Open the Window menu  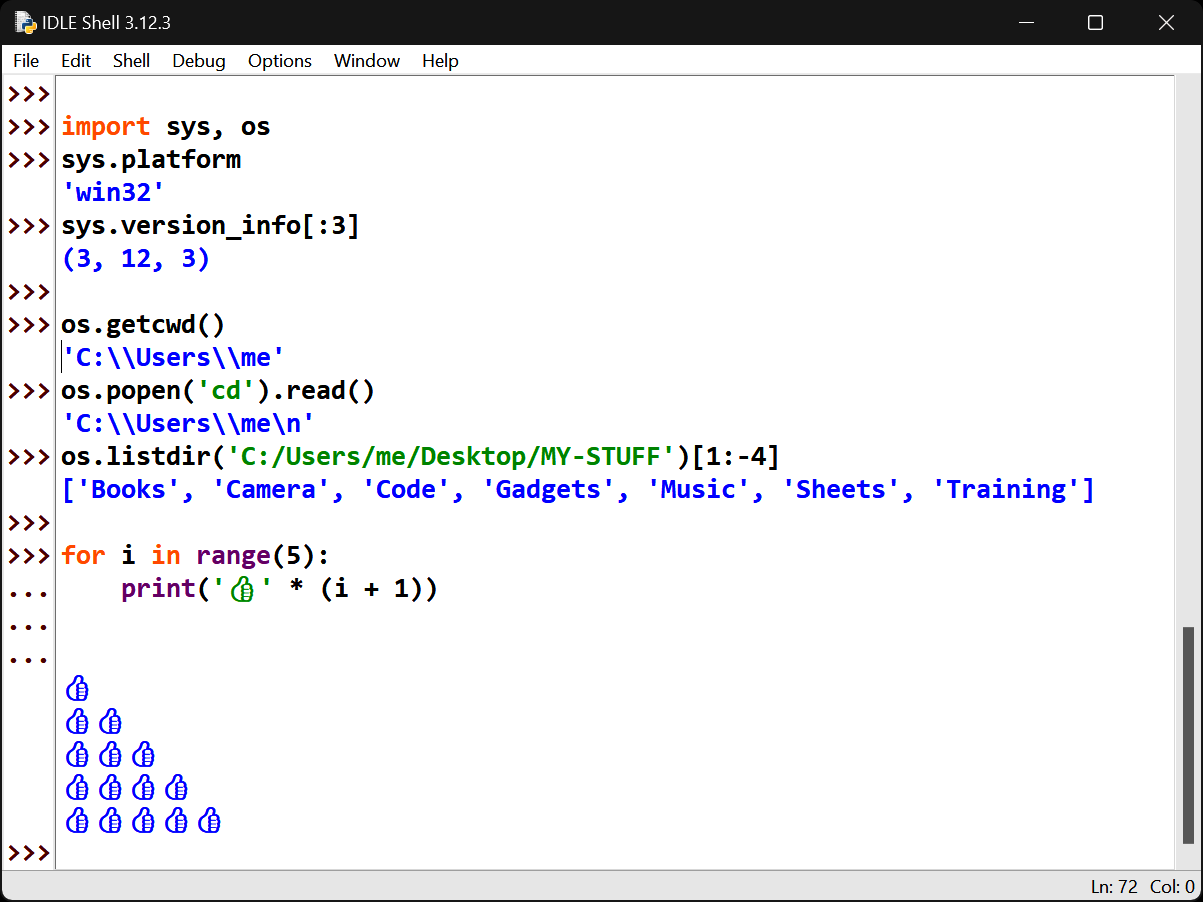367,61
